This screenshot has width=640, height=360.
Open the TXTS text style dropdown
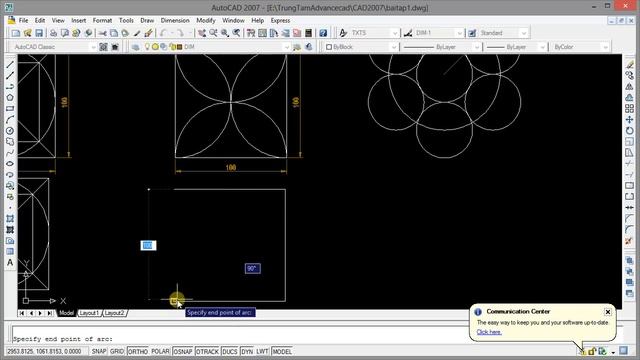coord(395,33)
